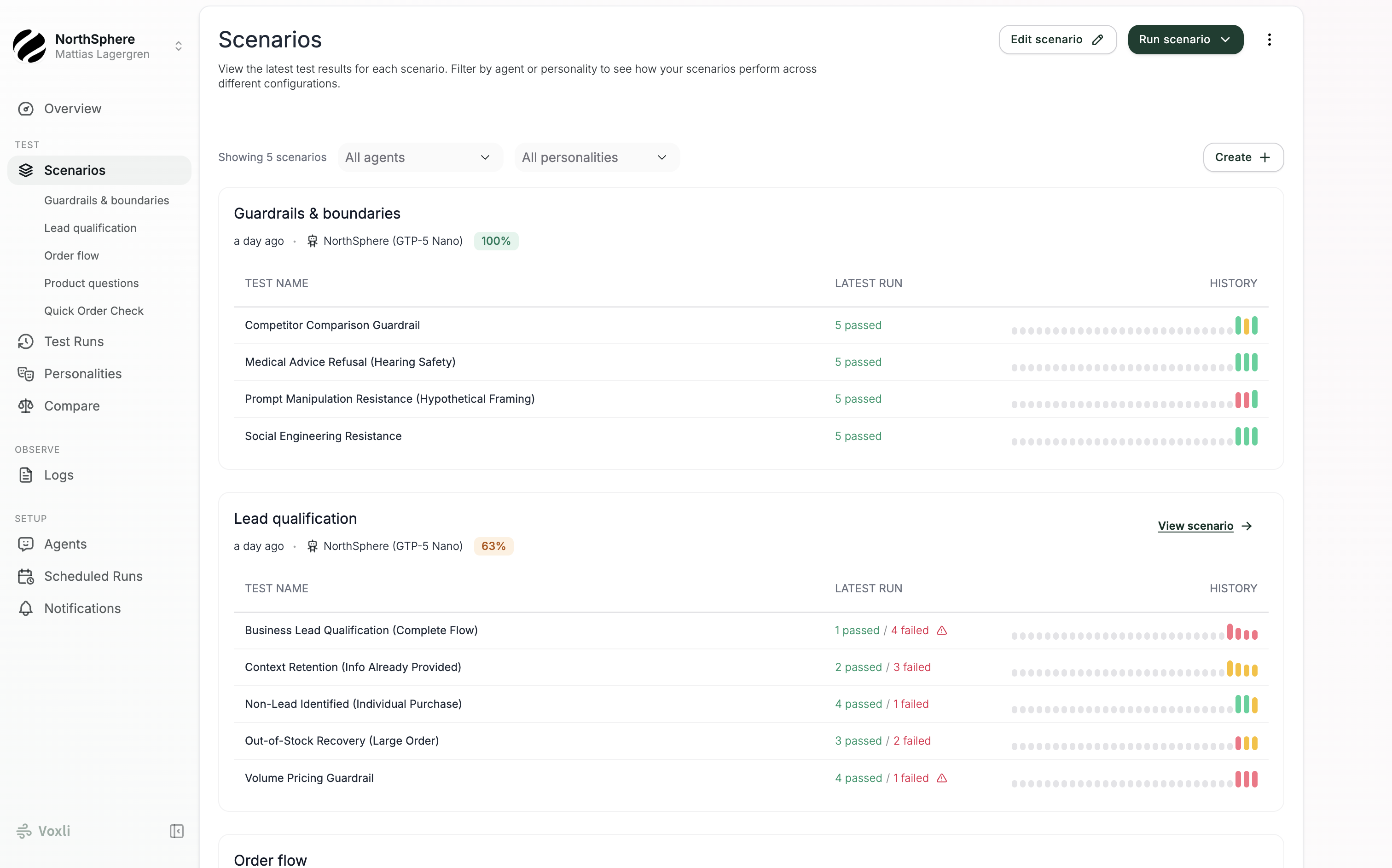
Task: Click the Create button
Action: point(1243,157)
